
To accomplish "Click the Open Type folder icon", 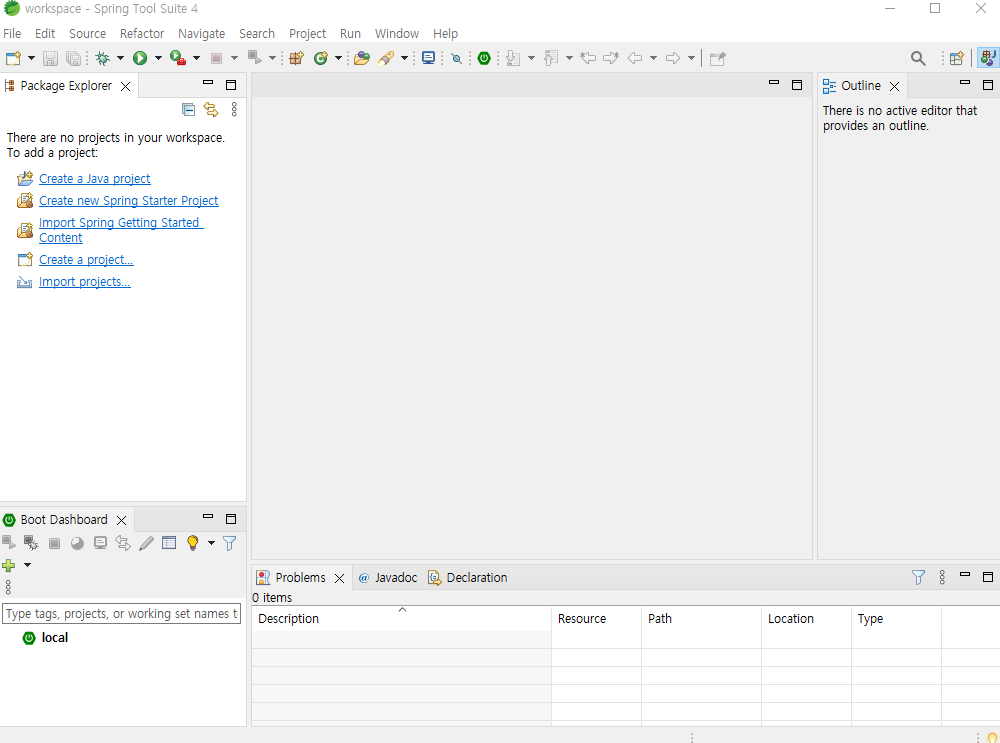I will click(x=362, y=58).
